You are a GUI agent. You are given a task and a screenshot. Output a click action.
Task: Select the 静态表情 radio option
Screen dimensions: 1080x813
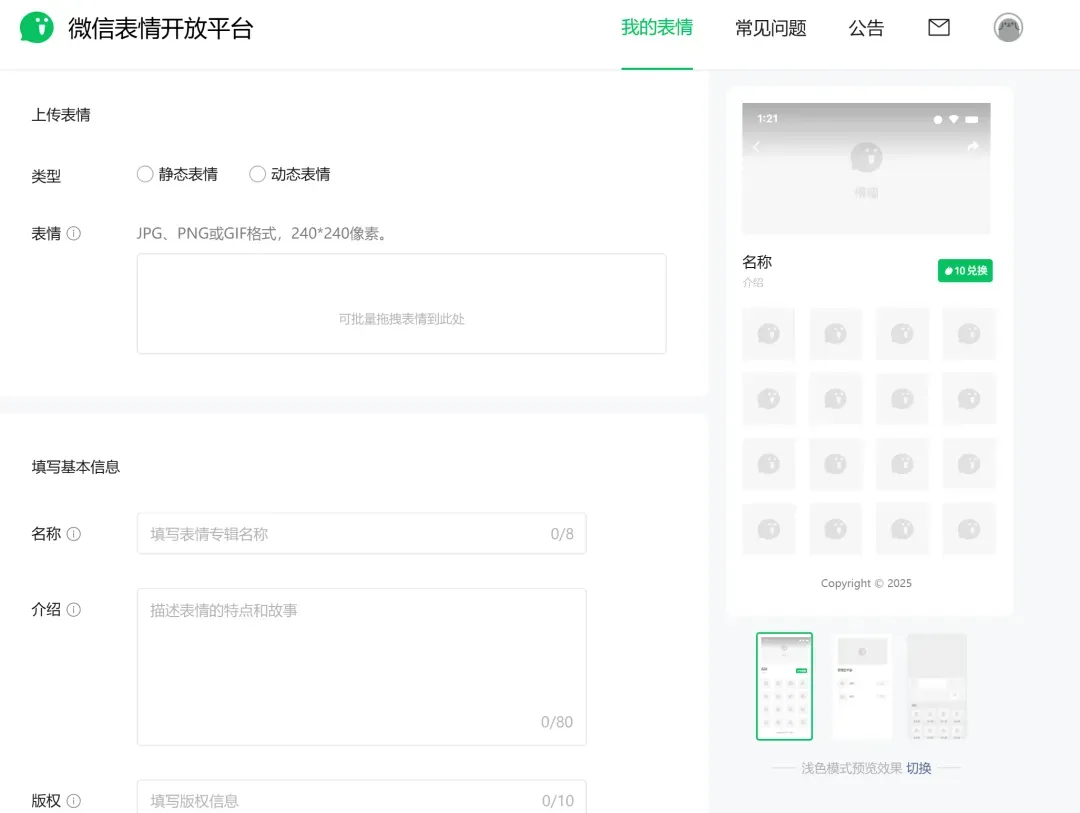pos(145,174)
